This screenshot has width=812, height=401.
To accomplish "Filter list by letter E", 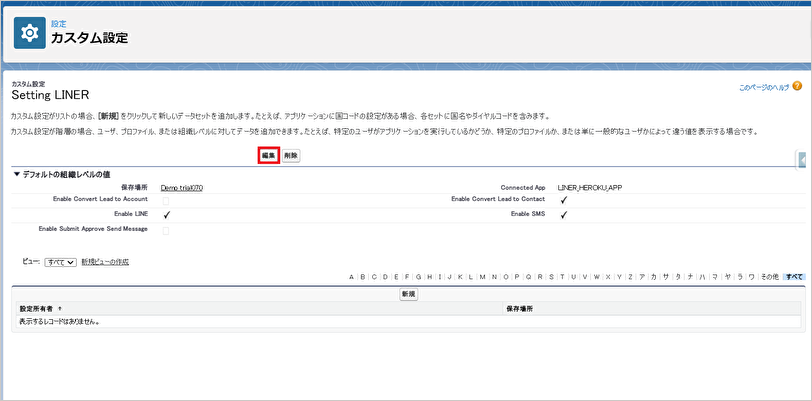I will click(396, 277).
